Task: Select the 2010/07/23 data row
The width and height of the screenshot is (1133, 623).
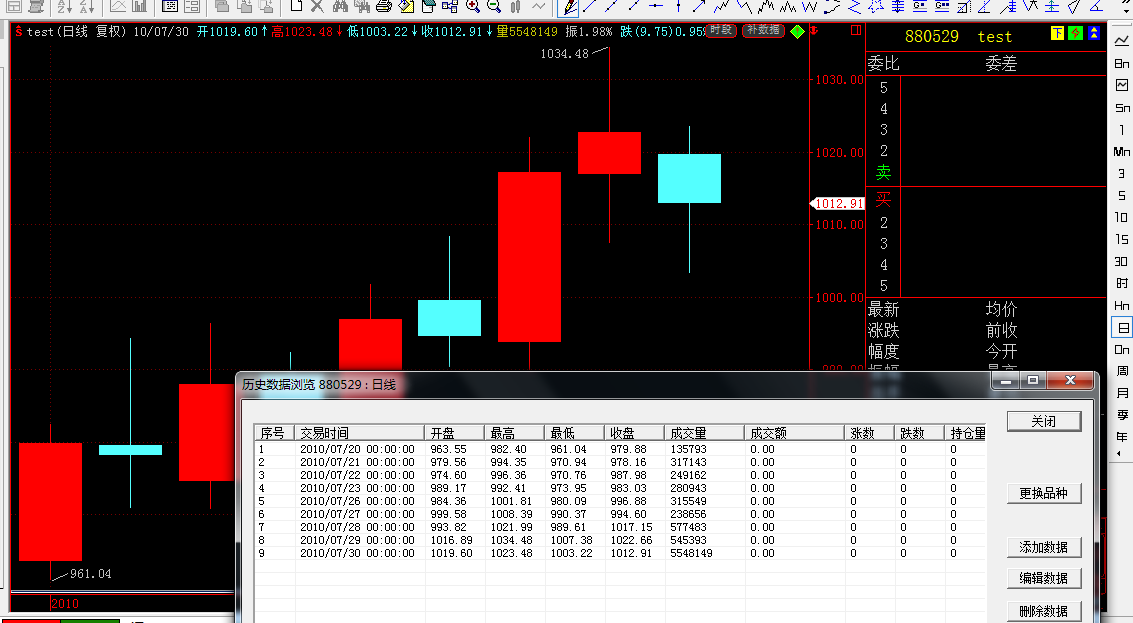Action: pos(620,489)
